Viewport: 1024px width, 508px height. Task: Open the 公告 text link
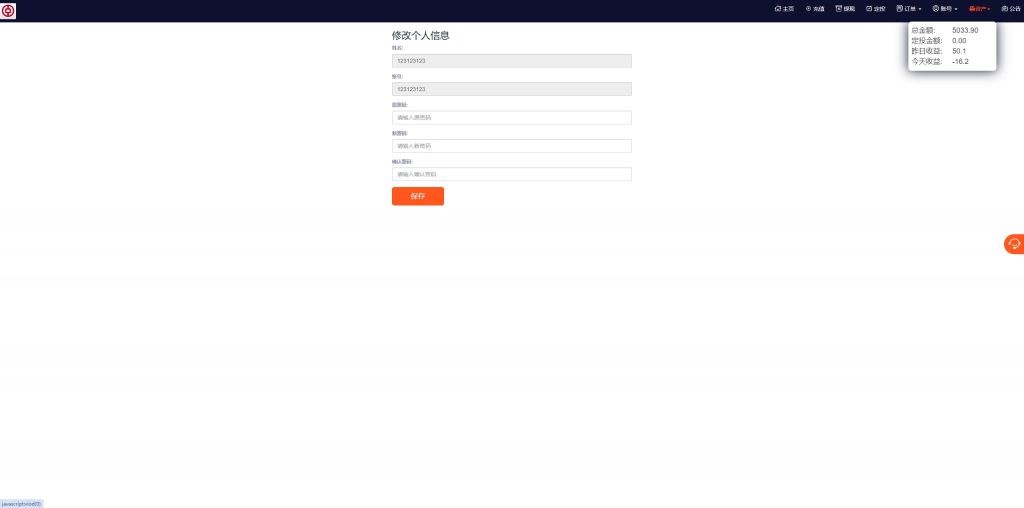1015,9
